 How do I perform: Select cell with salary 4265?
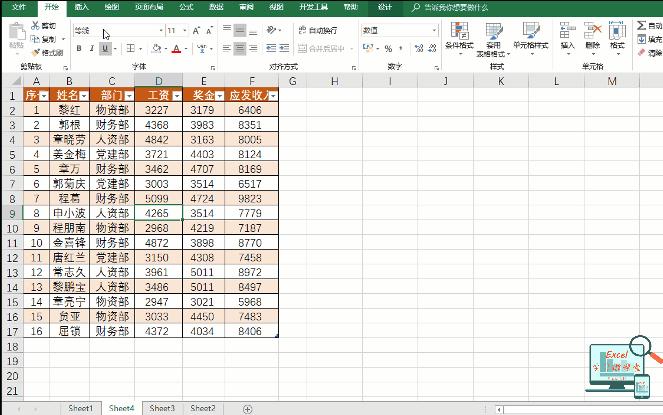pos(159,213)
